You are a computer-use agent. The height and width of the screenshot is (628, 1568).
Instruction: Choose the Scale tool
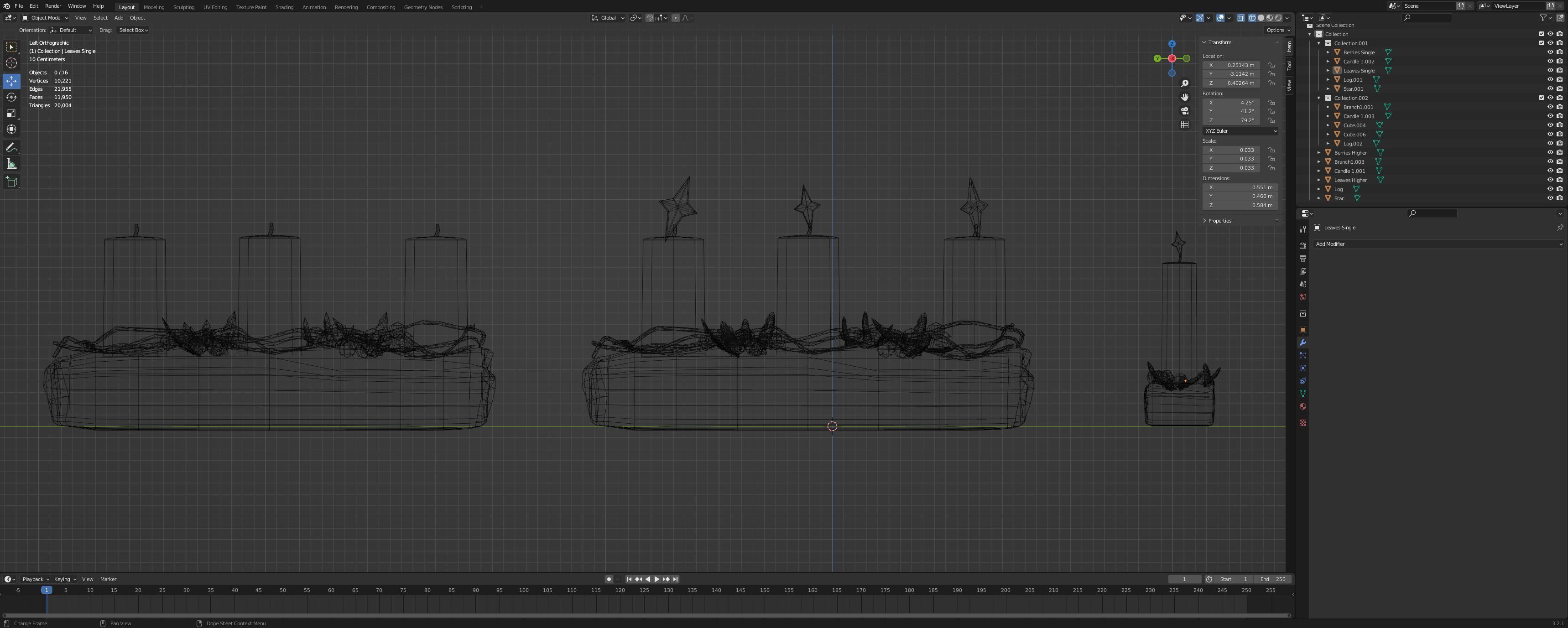tap(11, 113)
